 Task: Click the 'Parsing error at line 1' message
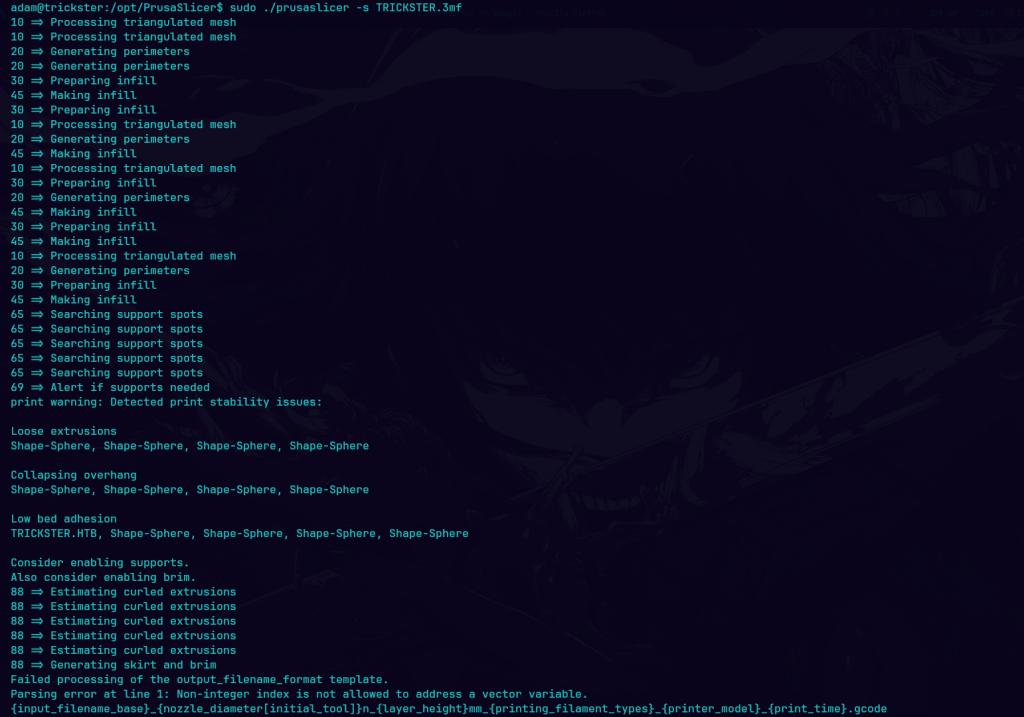click(x=298, y=694)
